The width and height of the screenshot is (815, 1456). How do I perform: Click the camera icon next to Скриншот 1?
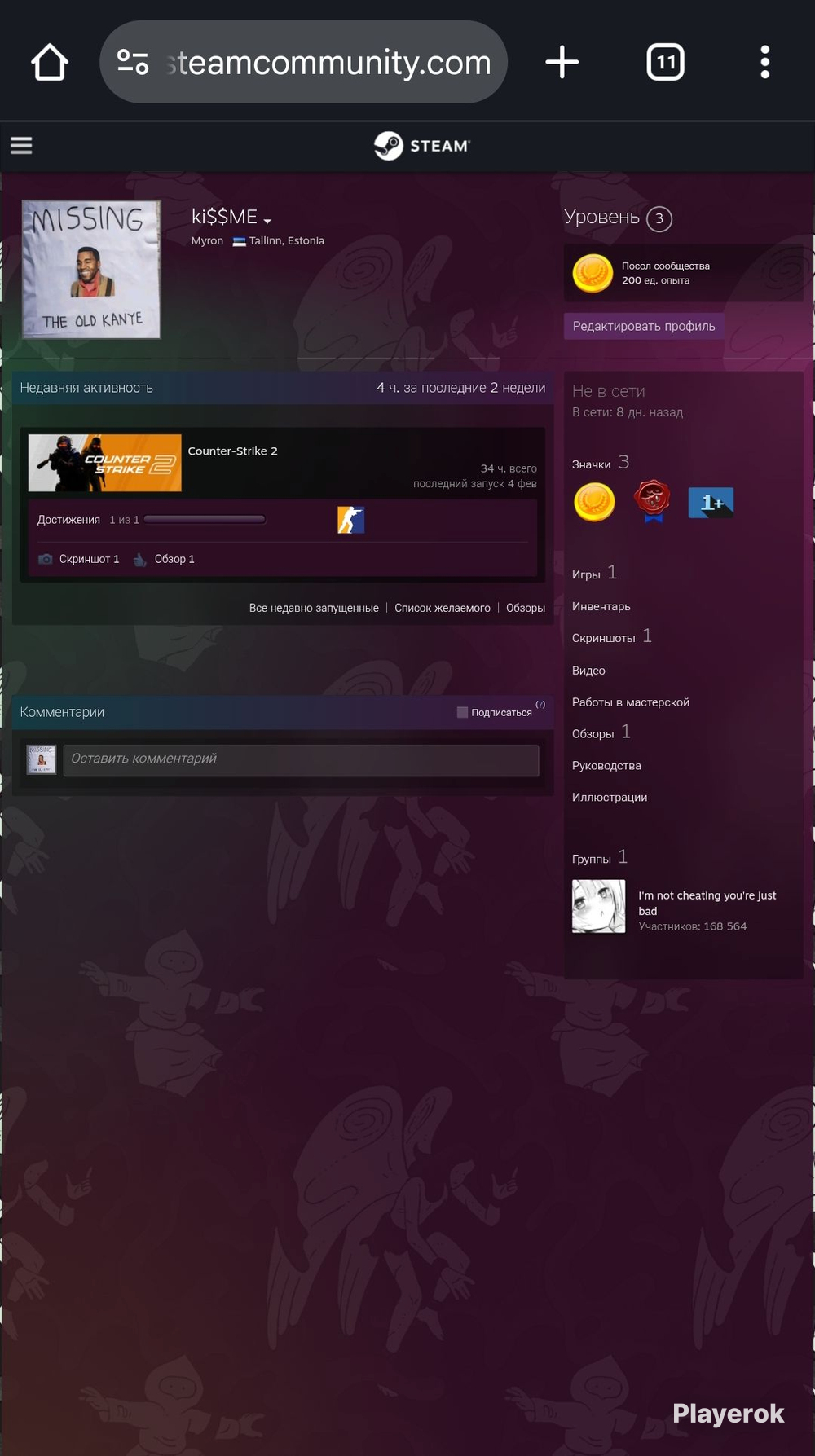point(46,559)
